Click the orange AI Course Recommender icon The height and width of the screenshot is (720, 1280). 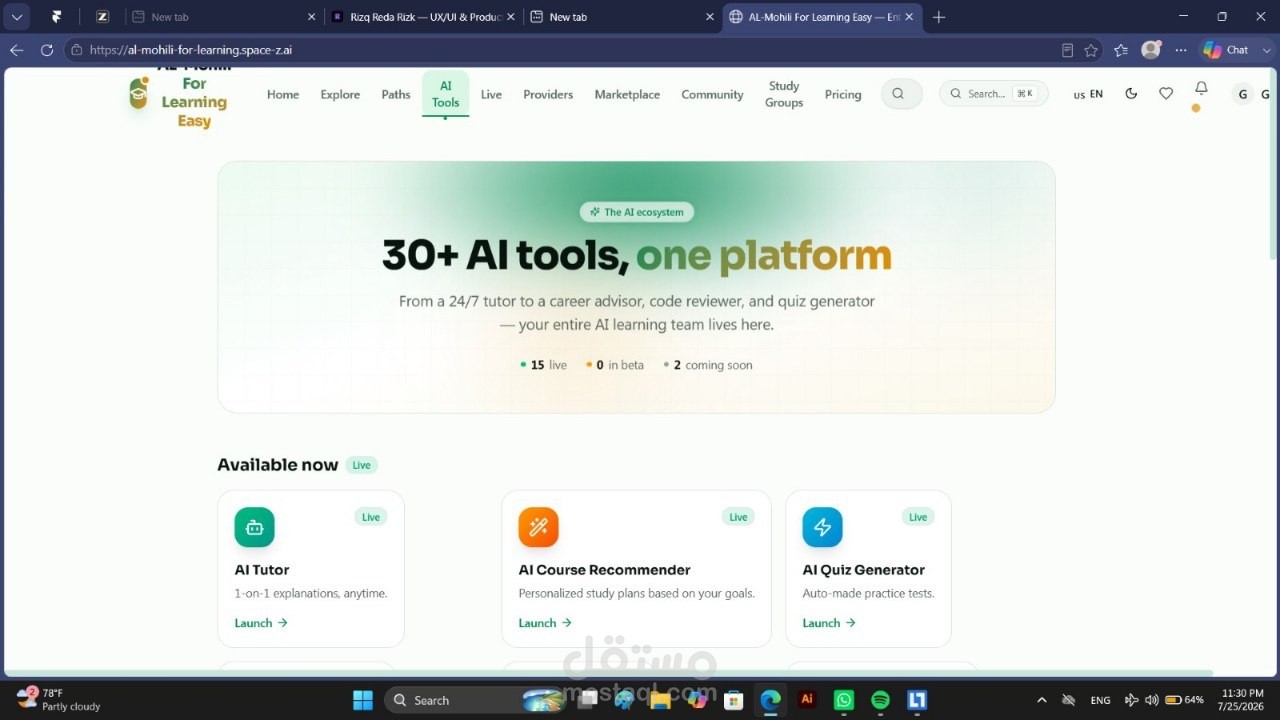538,527
